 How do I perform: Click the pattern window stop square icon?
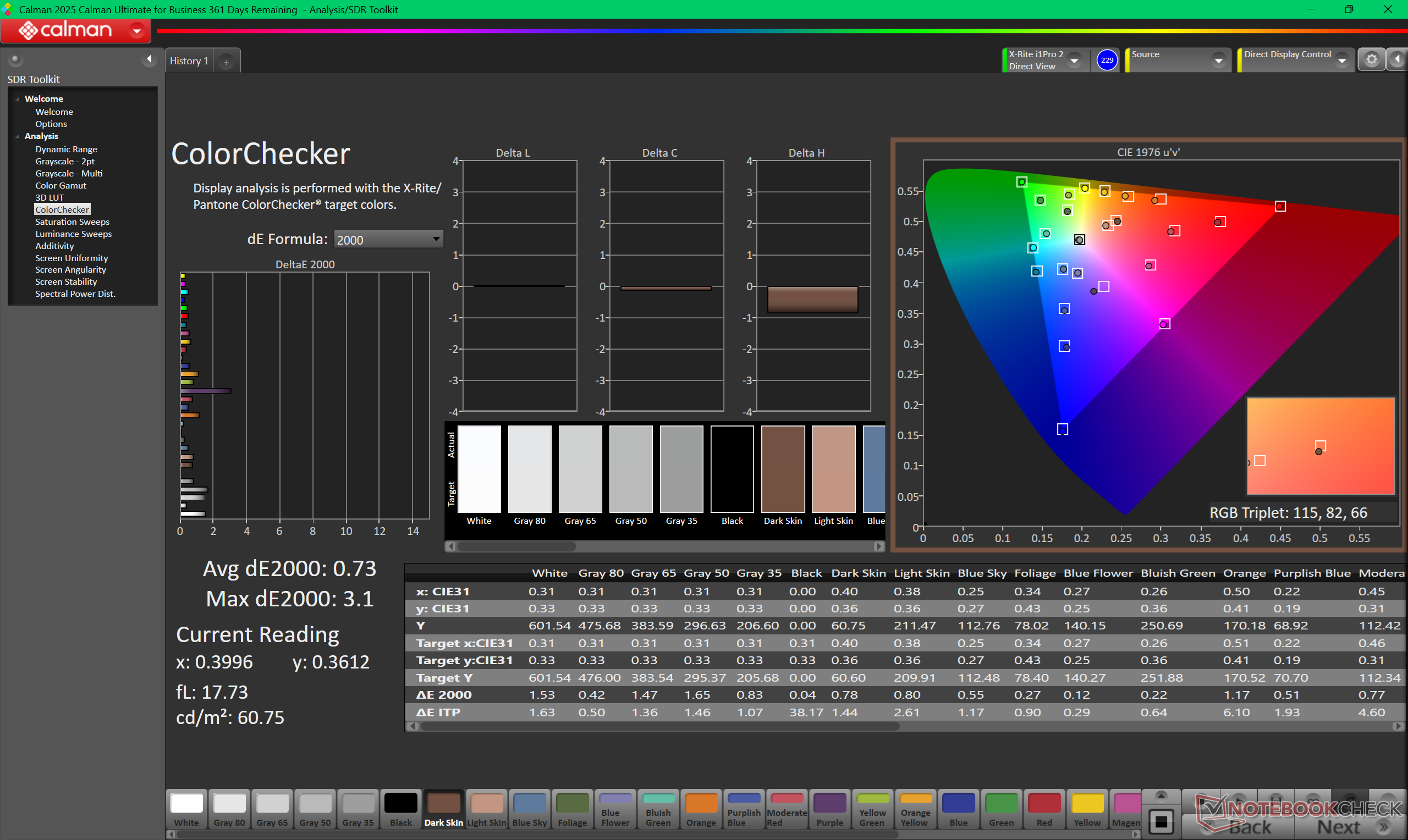pos(1161,821)
